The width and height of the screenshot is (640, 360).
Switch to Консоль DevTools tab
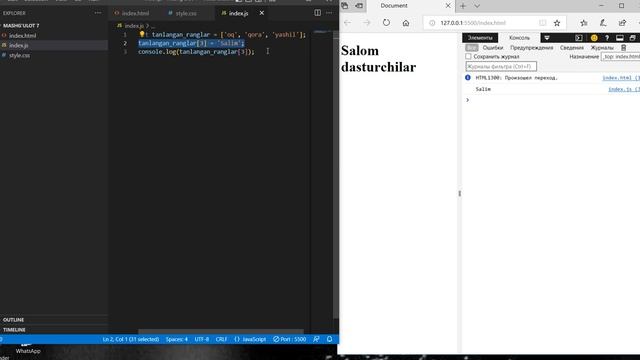coord(519,38)
